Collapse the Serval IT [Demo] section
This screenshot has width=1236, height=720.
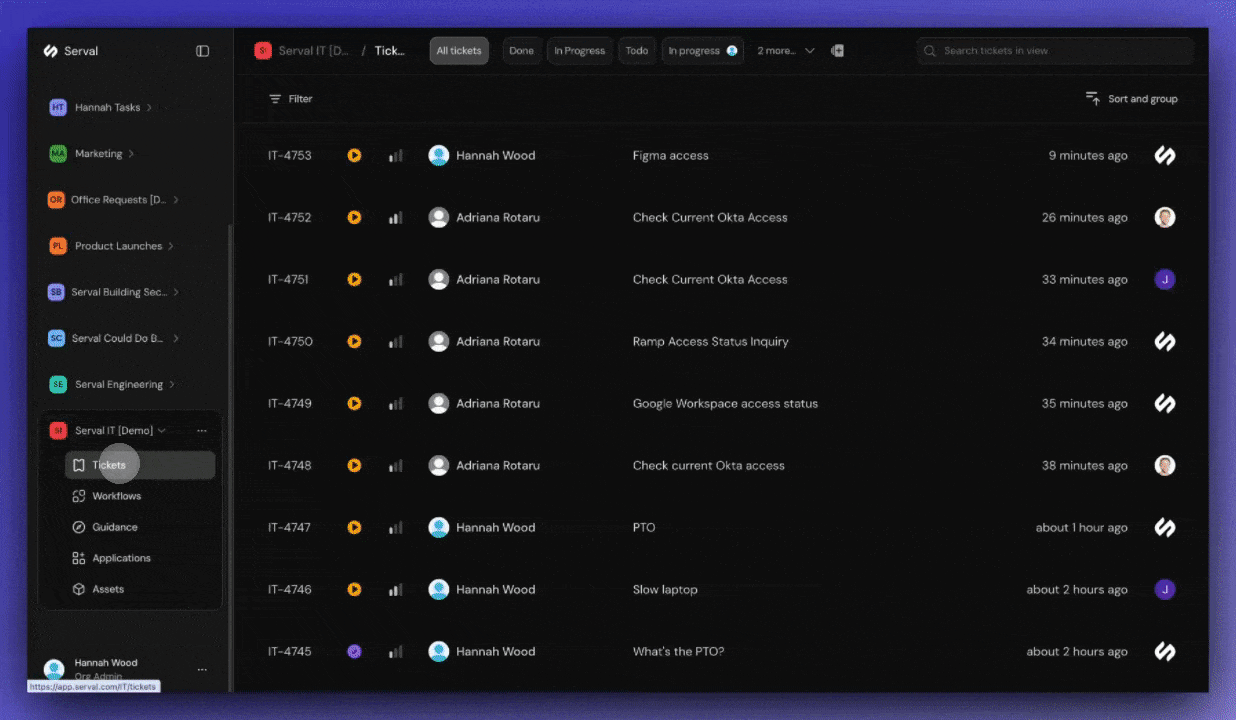(162, 431)
